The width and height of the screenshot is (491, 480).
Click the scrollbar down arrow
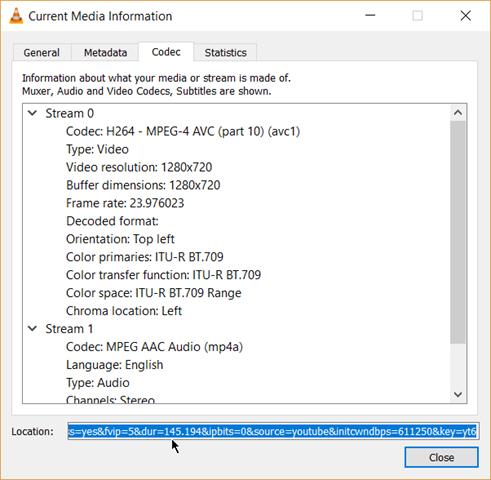tap(458, 395)
